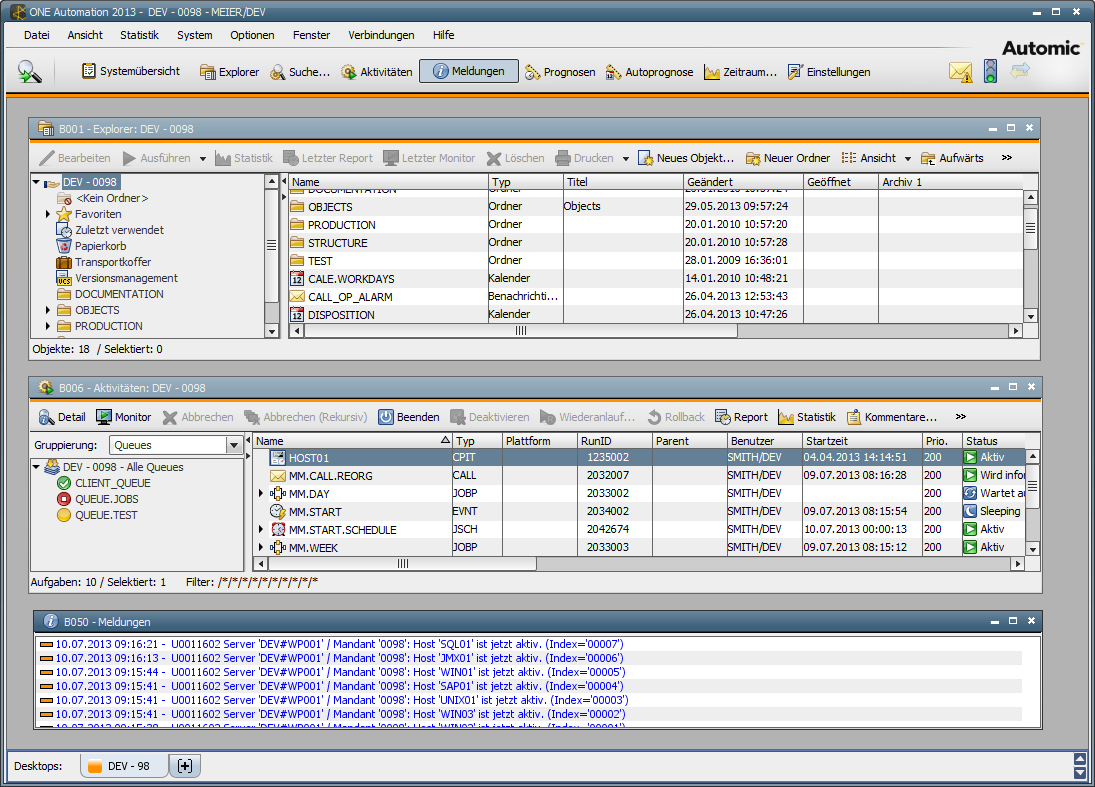This screenshot has height=787, width=1095.
Task: Click Neuer Ordner in Explorer toolbar
Action: (x=788, y=158)
